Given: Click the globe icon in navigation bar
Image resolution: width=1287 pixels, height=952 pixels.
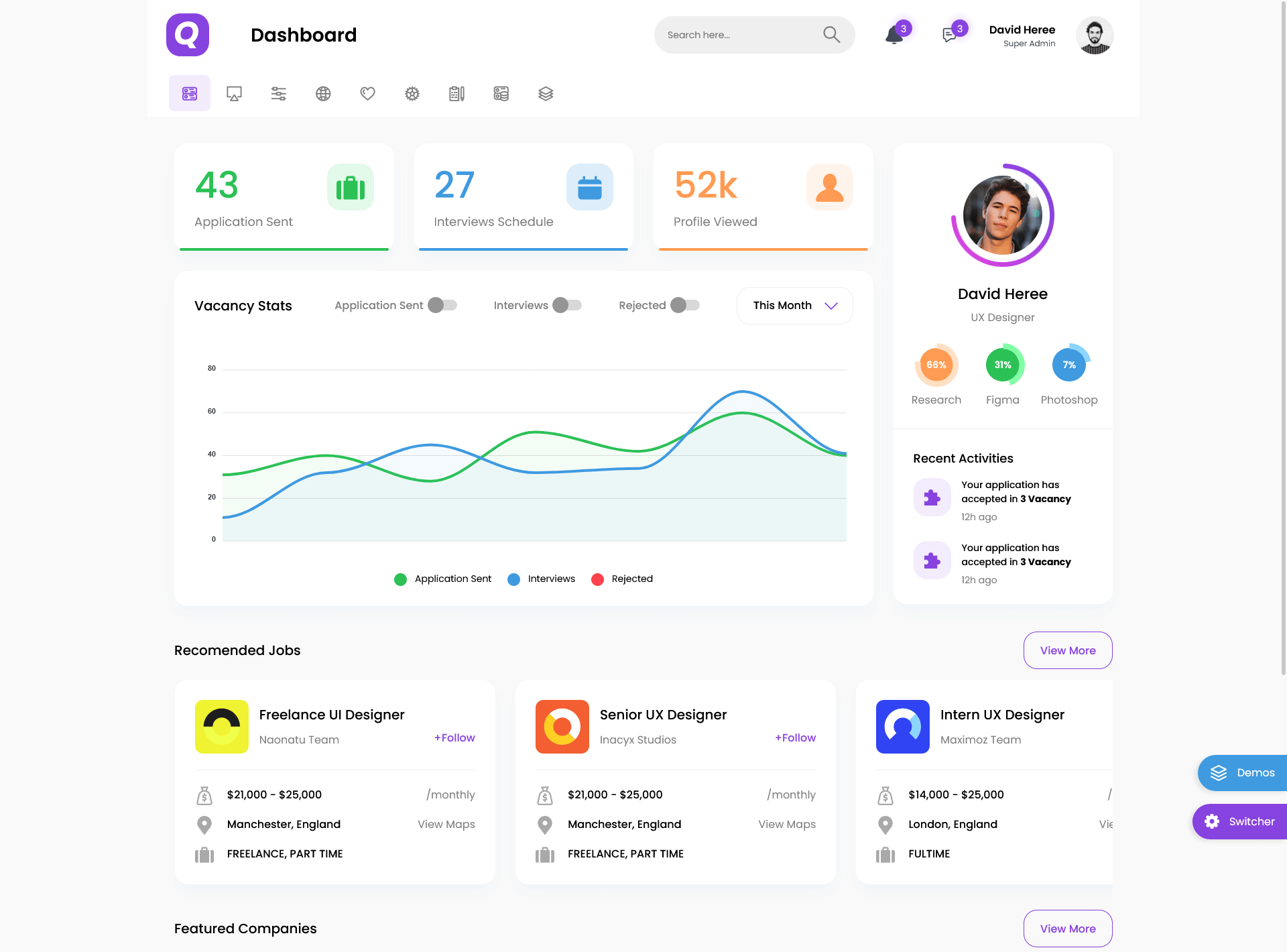Looking at the screenshot, I should click(323, 94).
